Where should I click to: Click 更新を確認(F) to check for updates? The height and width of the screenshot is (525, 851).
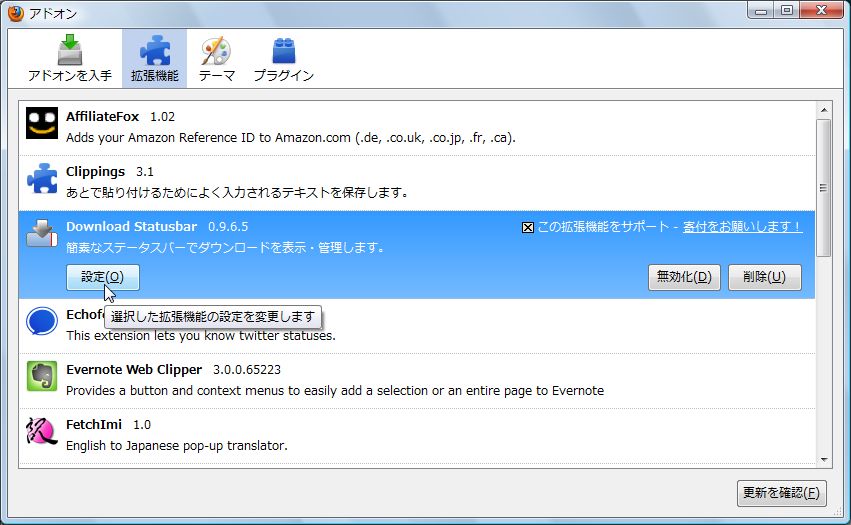(x=782, y=493)
